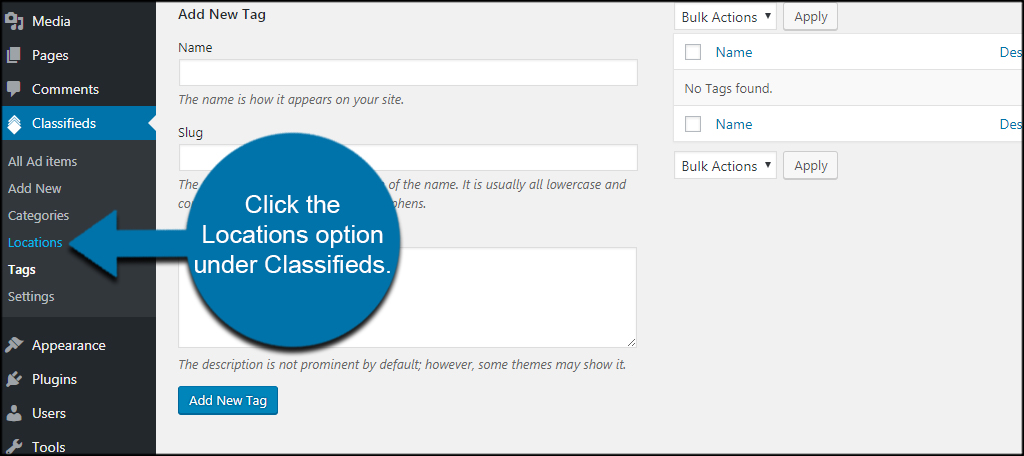Screen dimensions: 1024x456
Task: Click the Pages icon in sidebar
Action: [x=14, y=56]
